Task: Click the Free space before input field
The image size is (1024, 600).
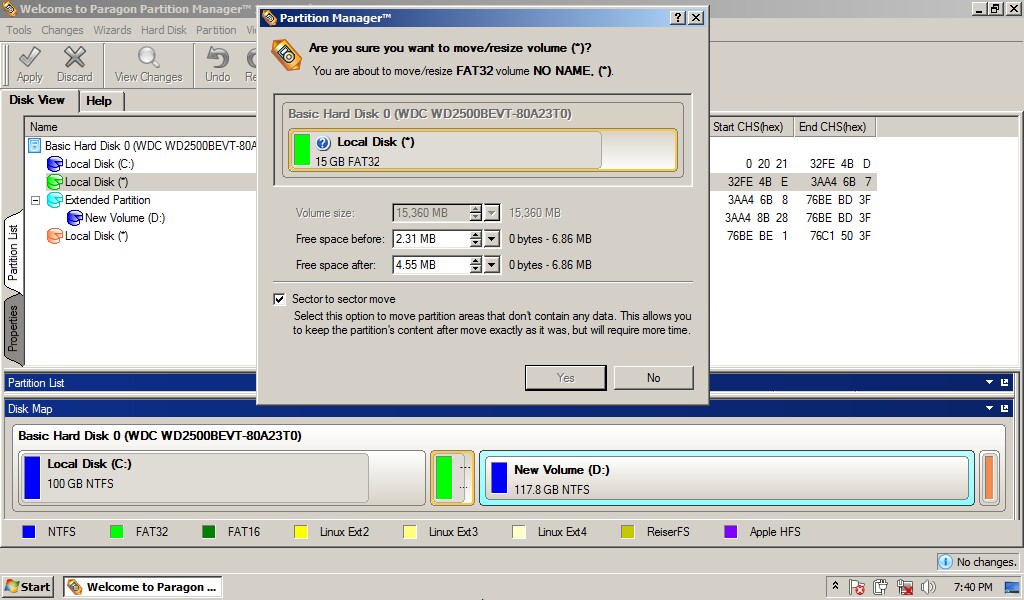Action: point(430,239)
